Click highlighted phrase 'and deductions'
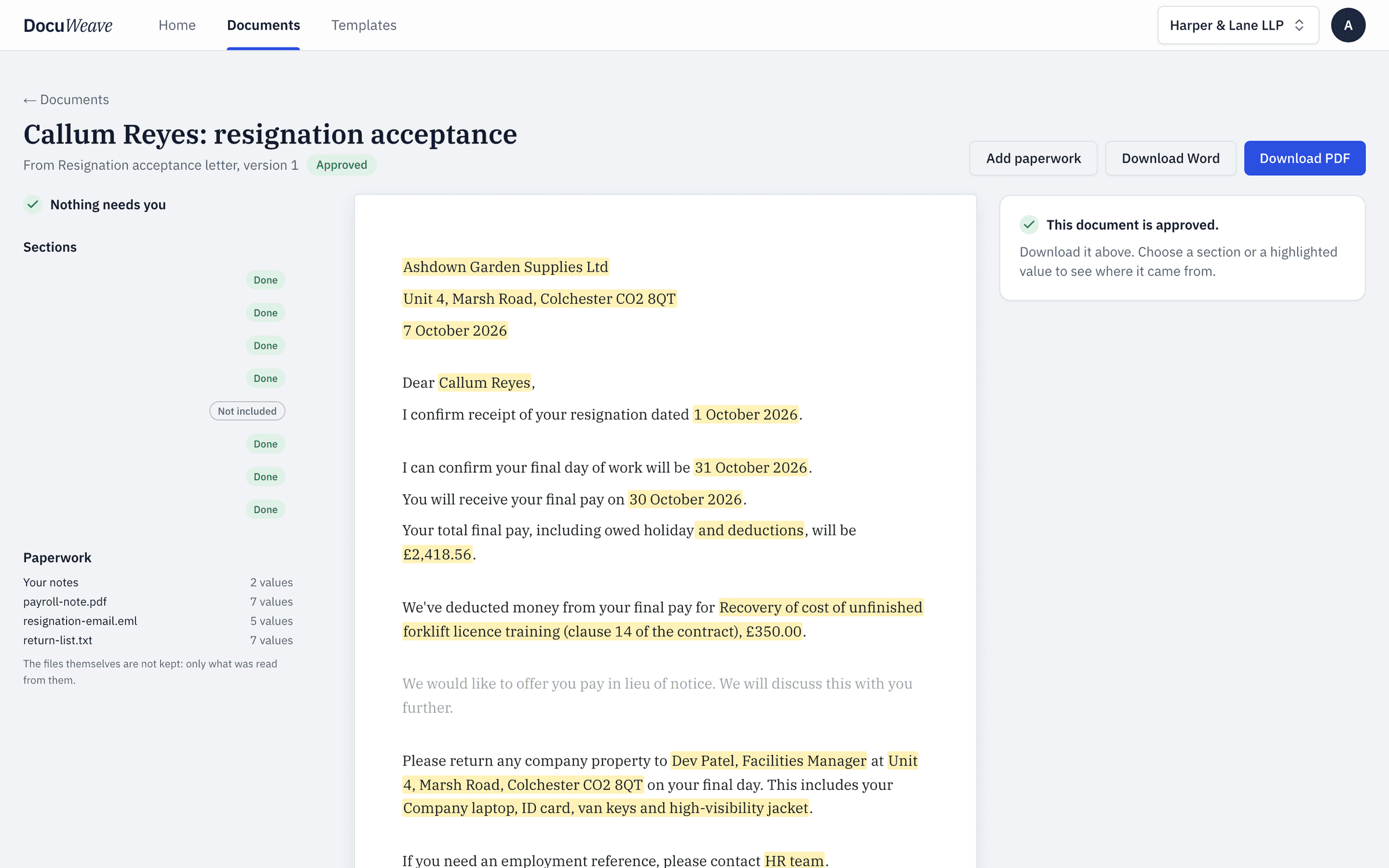The image size is (1389, 868). 750,530
